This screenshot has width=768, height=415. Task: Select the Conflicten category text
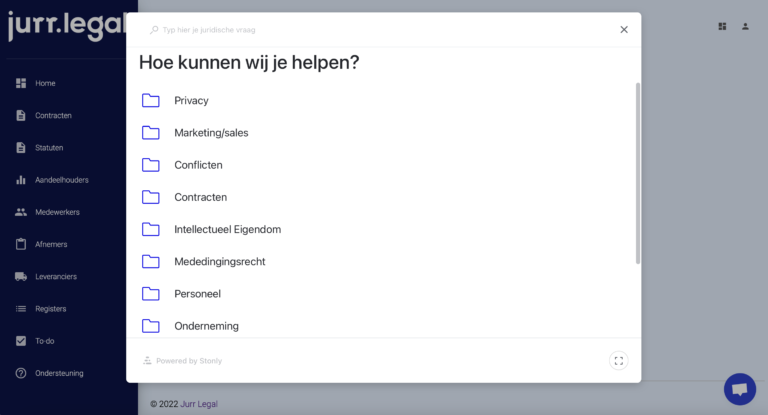point(198,165)
